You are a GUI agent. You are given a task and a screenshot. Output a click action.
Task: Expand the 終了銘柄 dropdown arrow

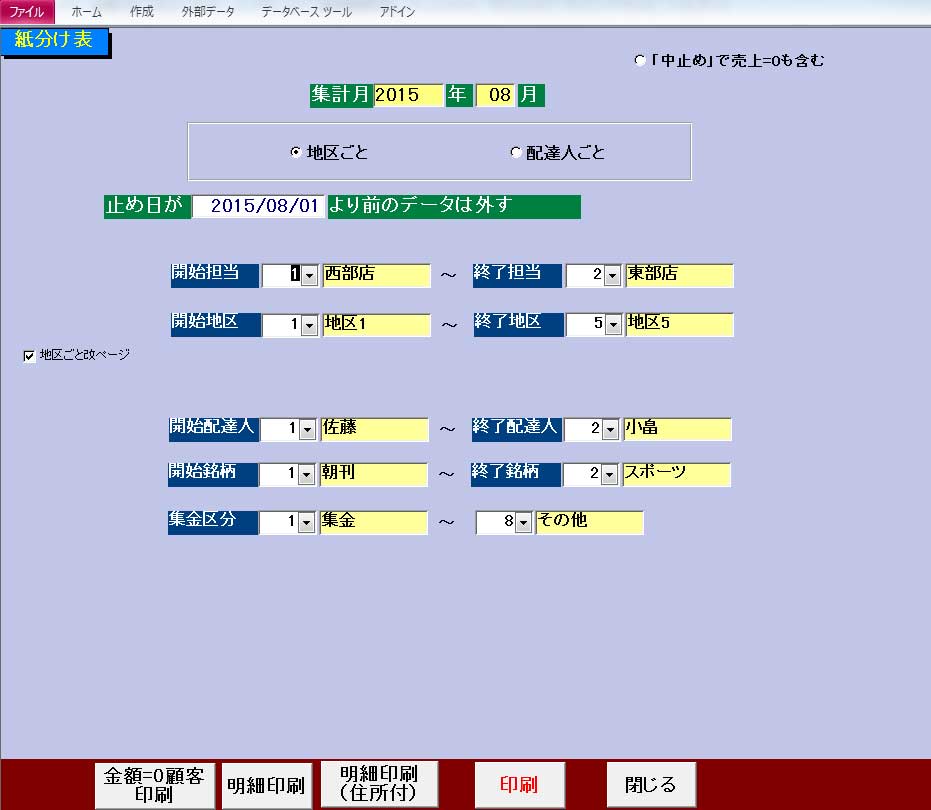(609, 474)
